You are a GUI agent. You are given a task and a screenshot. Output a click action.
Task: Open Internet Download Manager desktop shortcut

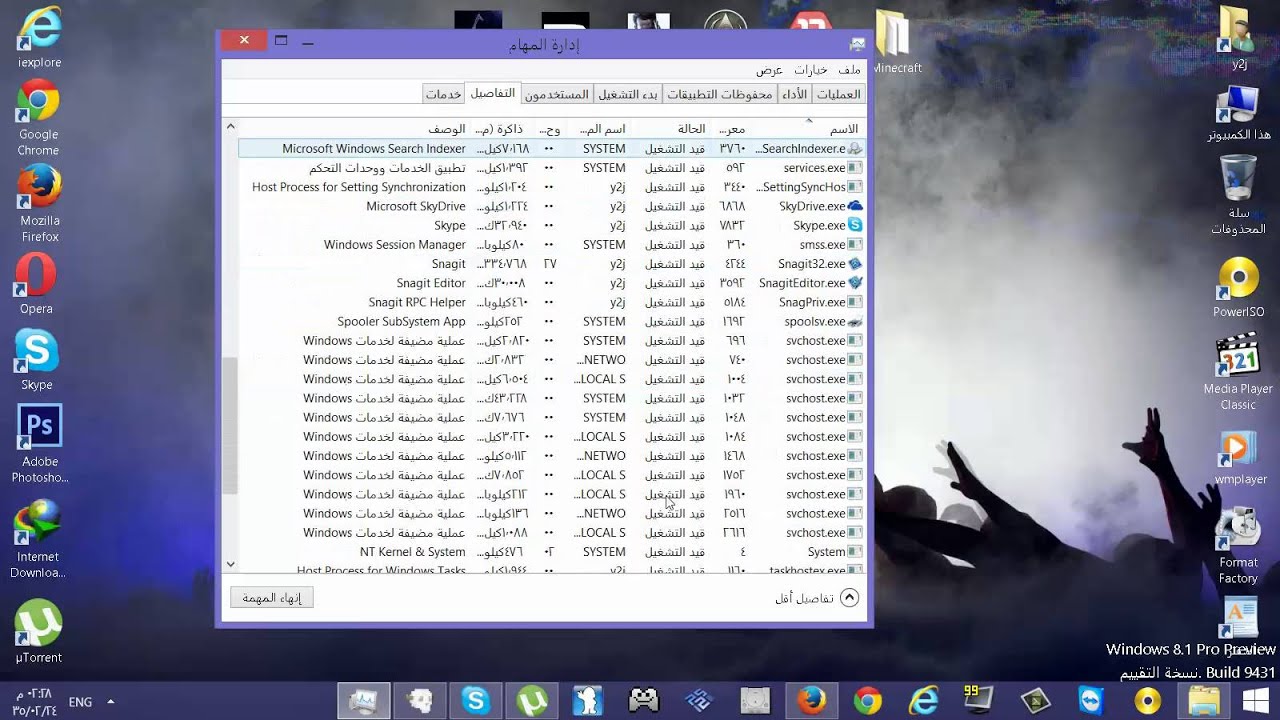(x=38, y=540)
